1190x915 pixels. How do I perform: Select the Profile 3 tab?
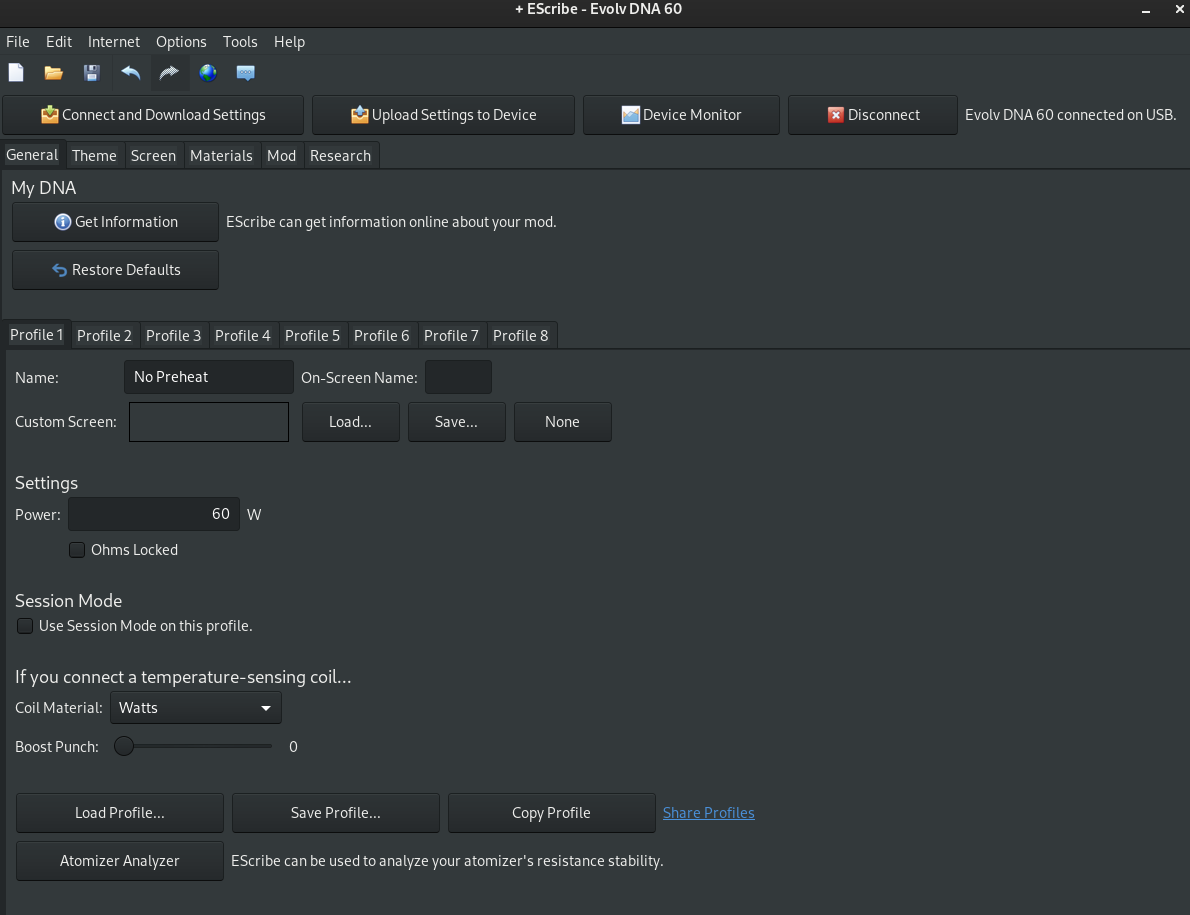(173, 336)
